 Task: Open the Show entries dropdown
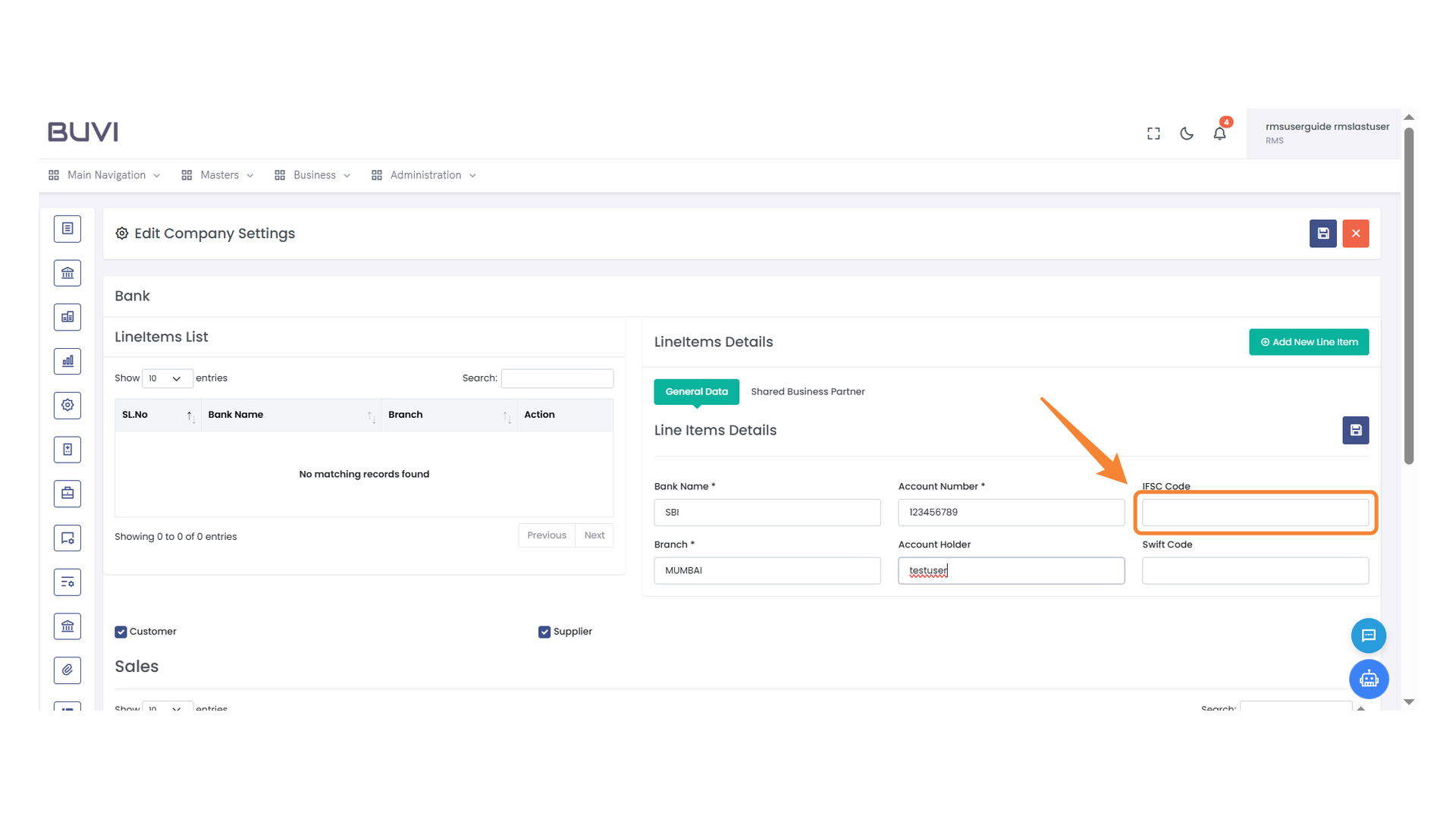pyautogui.click(x=167, y=378)
